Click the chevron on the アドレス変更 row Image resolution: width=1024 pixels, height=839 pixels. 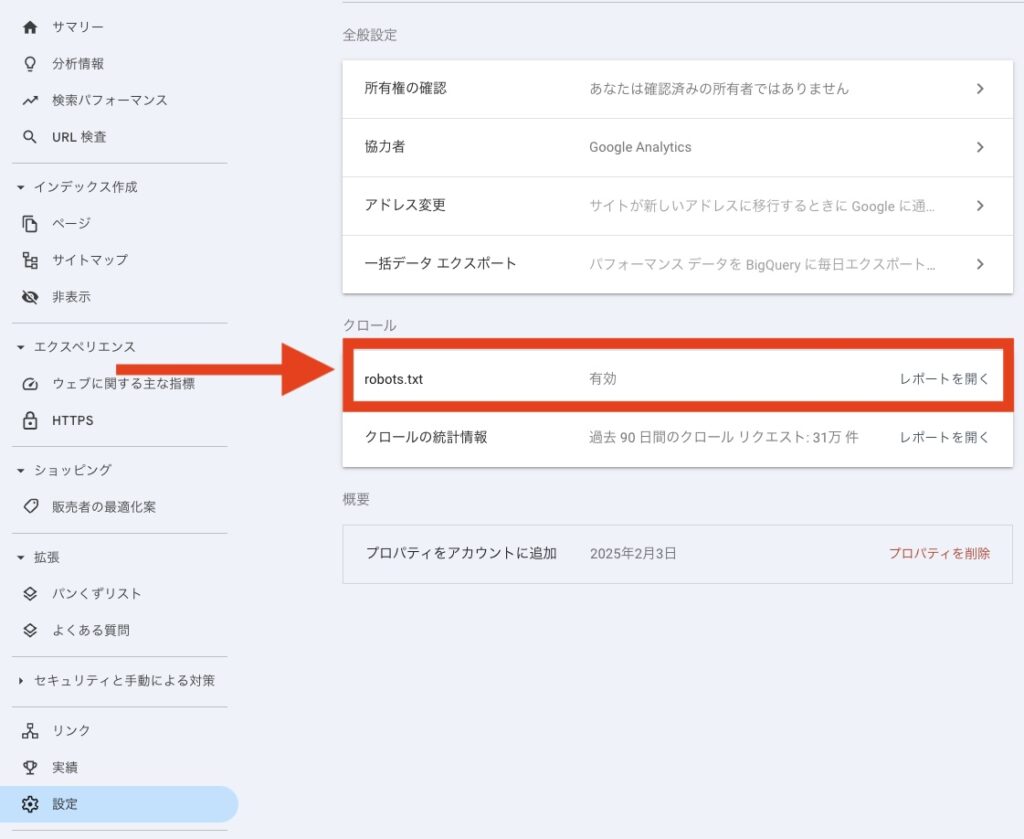(x=980, y=206)
